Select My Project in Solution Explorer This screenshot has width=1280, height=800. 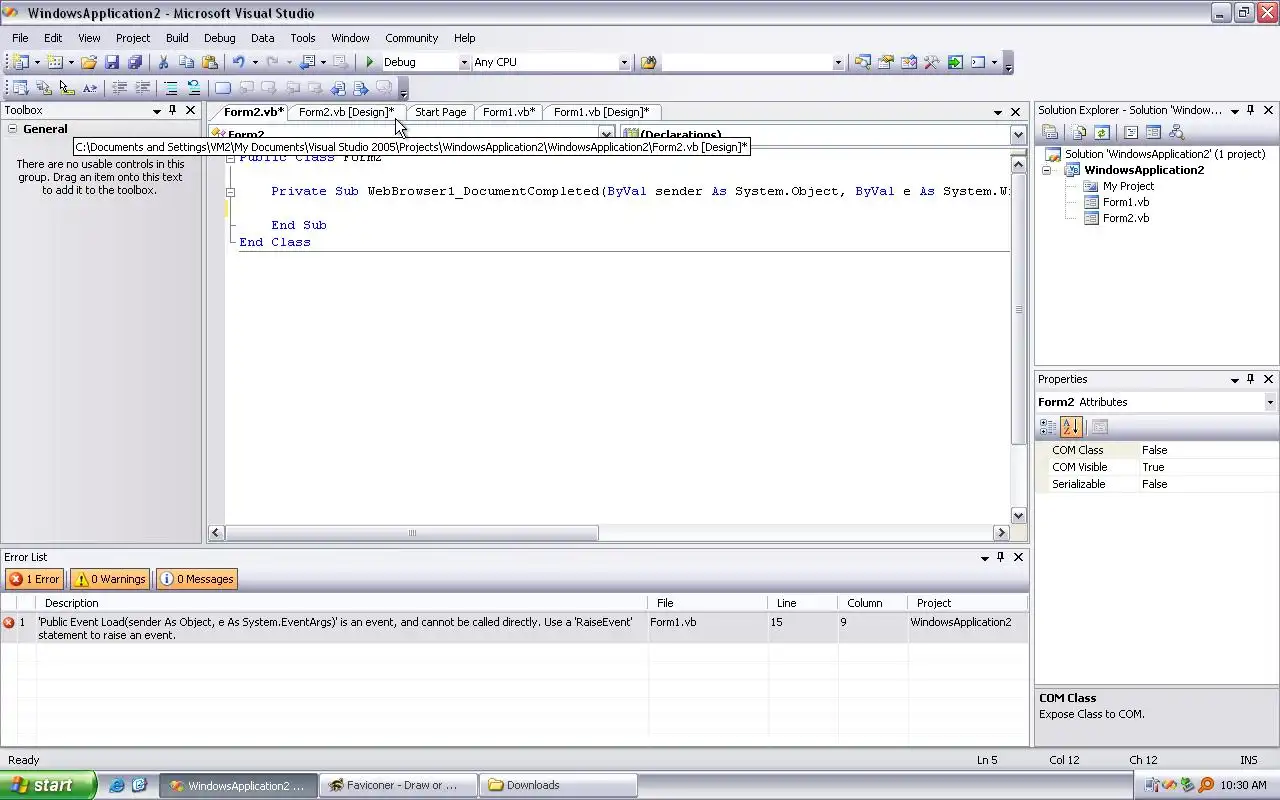tap(1128, 186)
